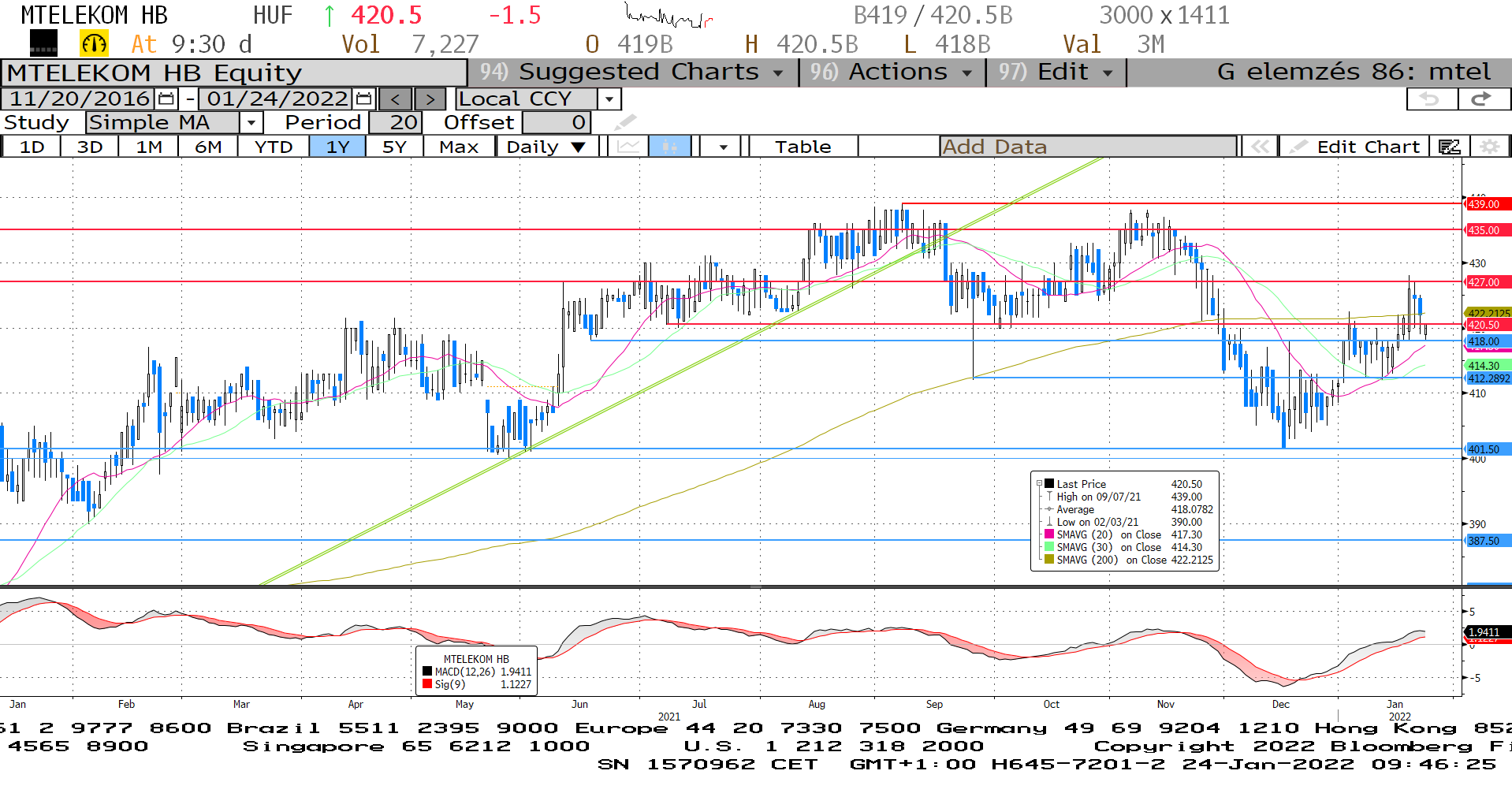Open the chart type dropdown arrow
This screenshot has width=1512, height=808.
click(x=723, y=147)
